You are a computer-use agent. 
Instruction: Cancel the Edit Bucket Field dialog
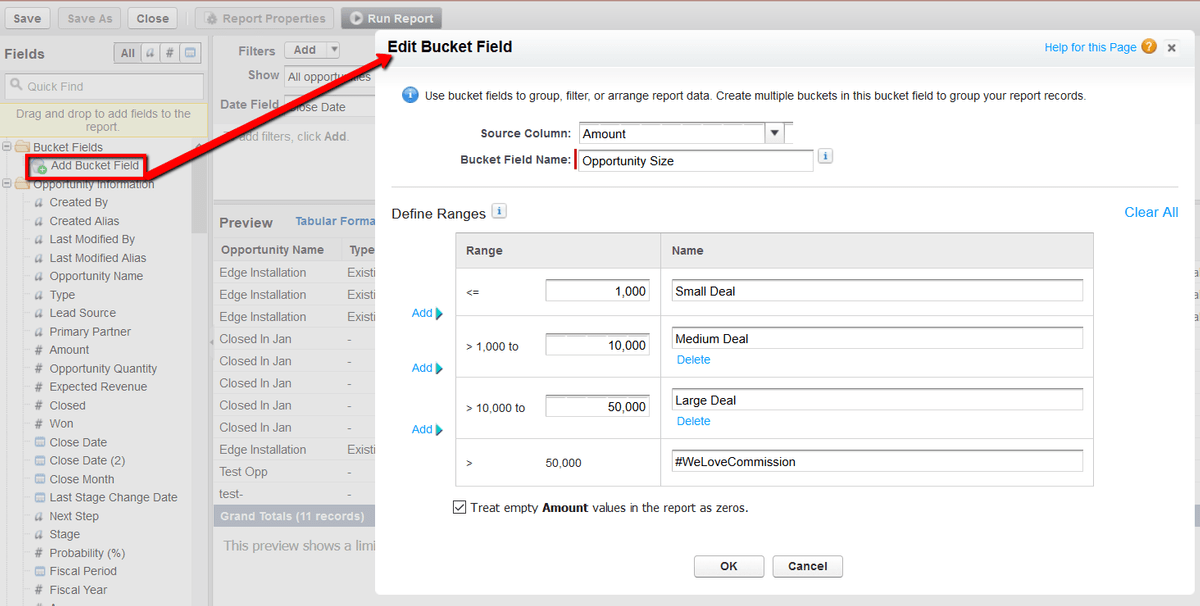[808, 566]
